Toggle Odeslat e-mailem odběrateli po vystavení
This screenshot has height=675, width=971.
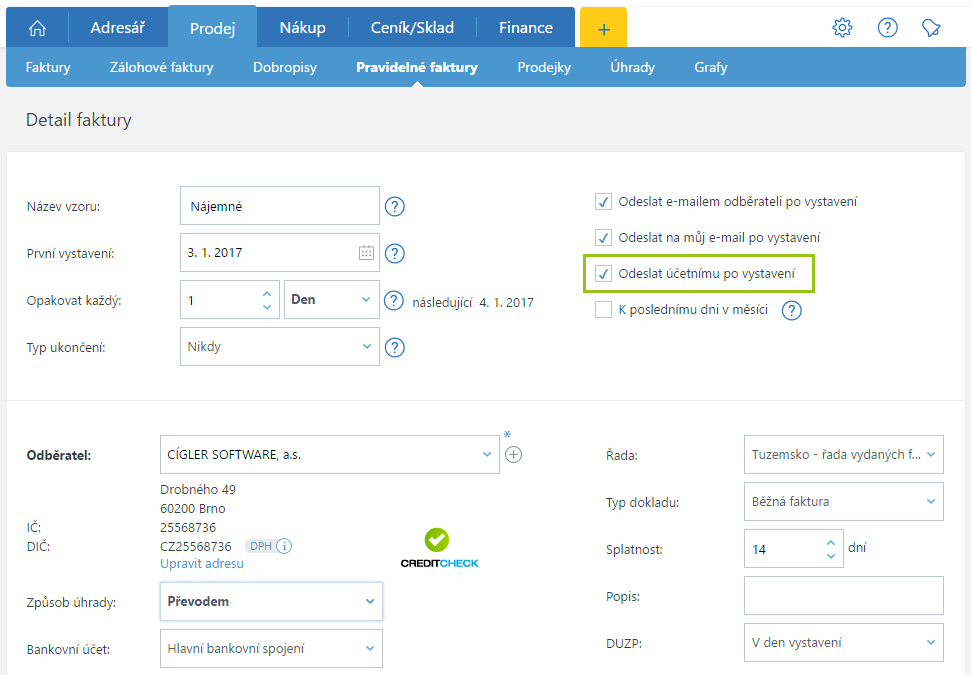603,202
